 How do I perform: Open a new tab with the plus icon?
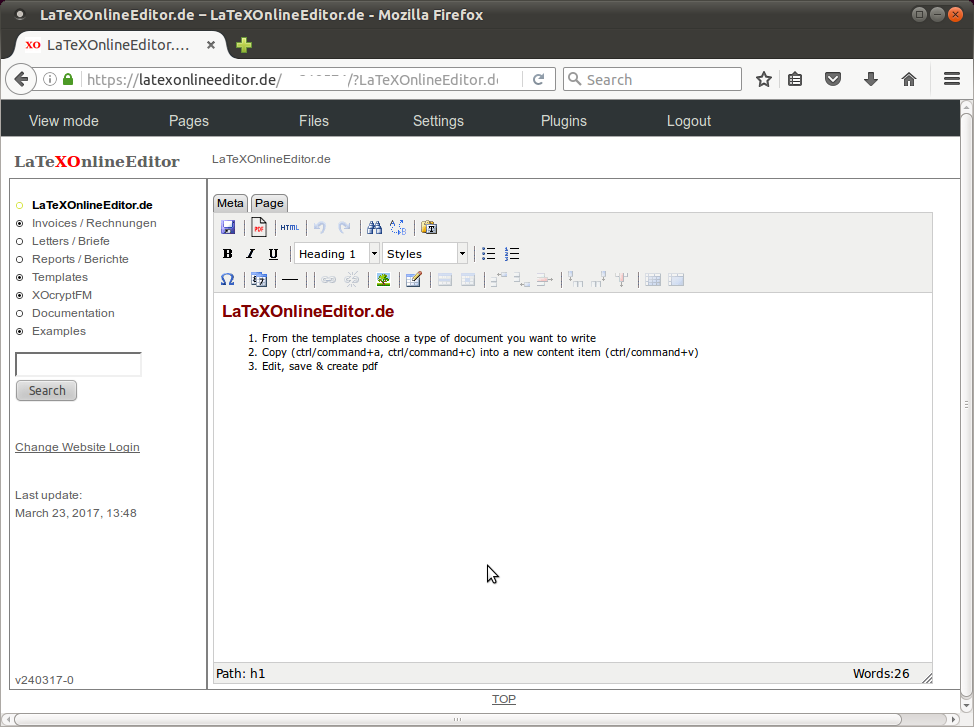[x=244, y=45]
